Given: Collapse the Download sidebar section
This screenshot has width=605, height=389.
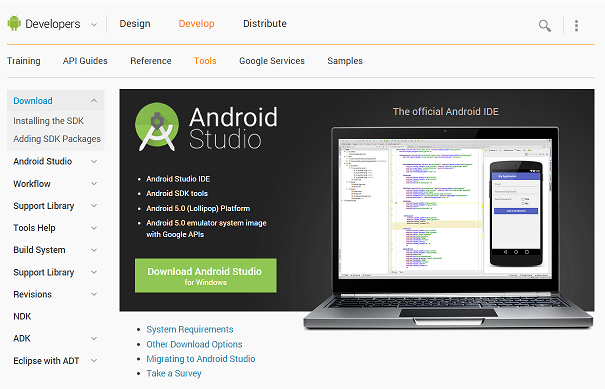Looking at the screenshot, I should click(x=94, y=101).
